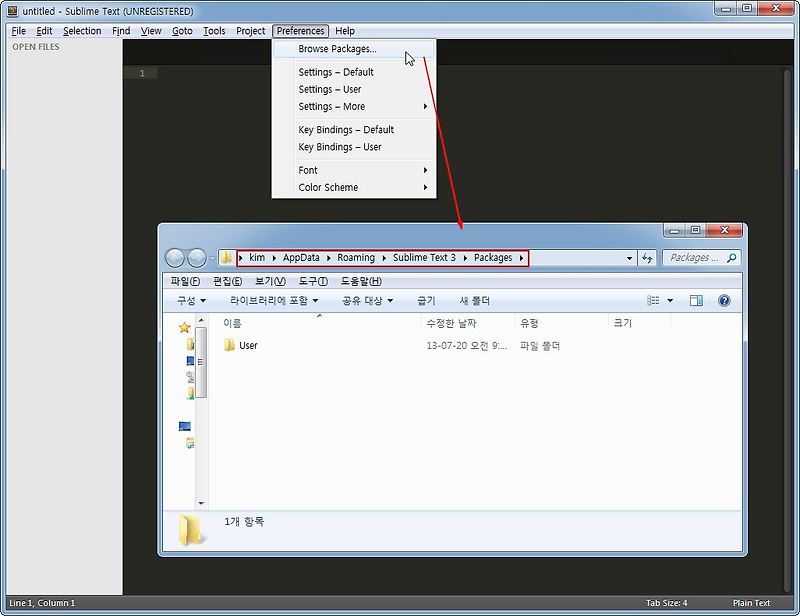Open the Find menu
The height and width of the screenshot is (616, 800).
pos(121,31)
